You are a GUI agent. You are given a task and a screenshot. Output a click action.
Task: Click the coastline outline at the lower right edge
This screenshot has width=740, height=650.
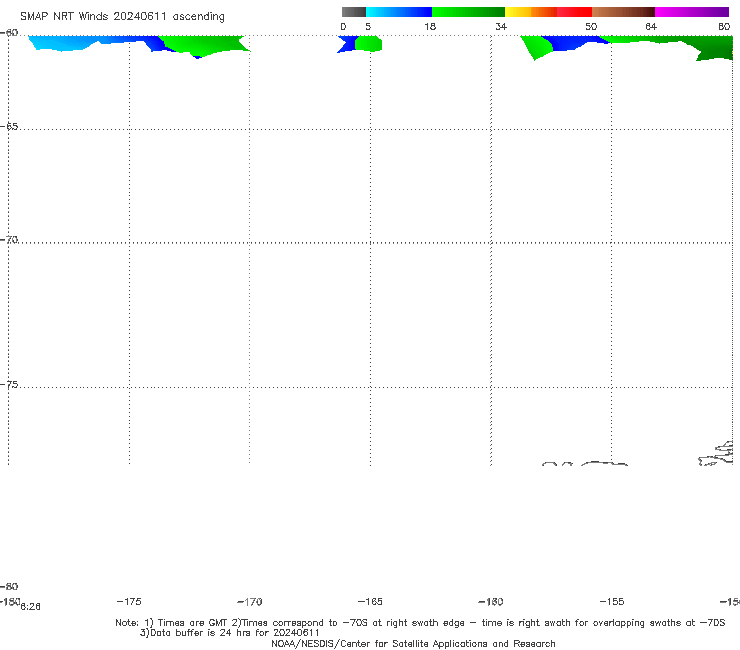716,454
